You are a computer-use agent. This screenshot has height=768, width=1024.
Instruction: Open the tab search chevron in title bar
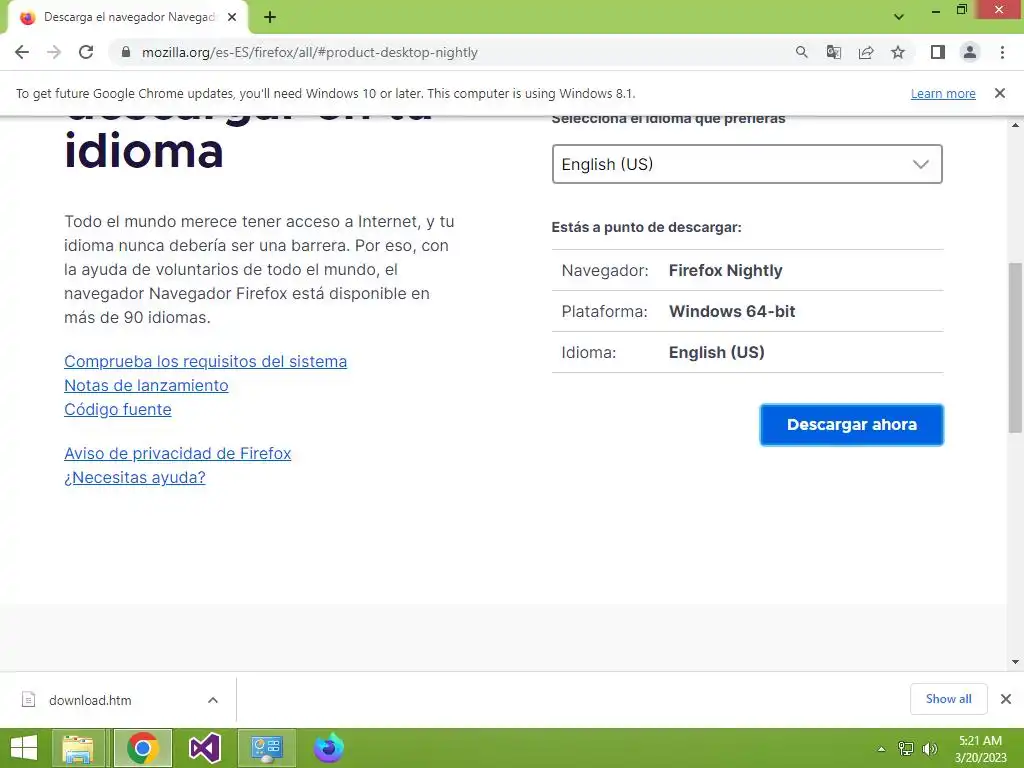899,17
